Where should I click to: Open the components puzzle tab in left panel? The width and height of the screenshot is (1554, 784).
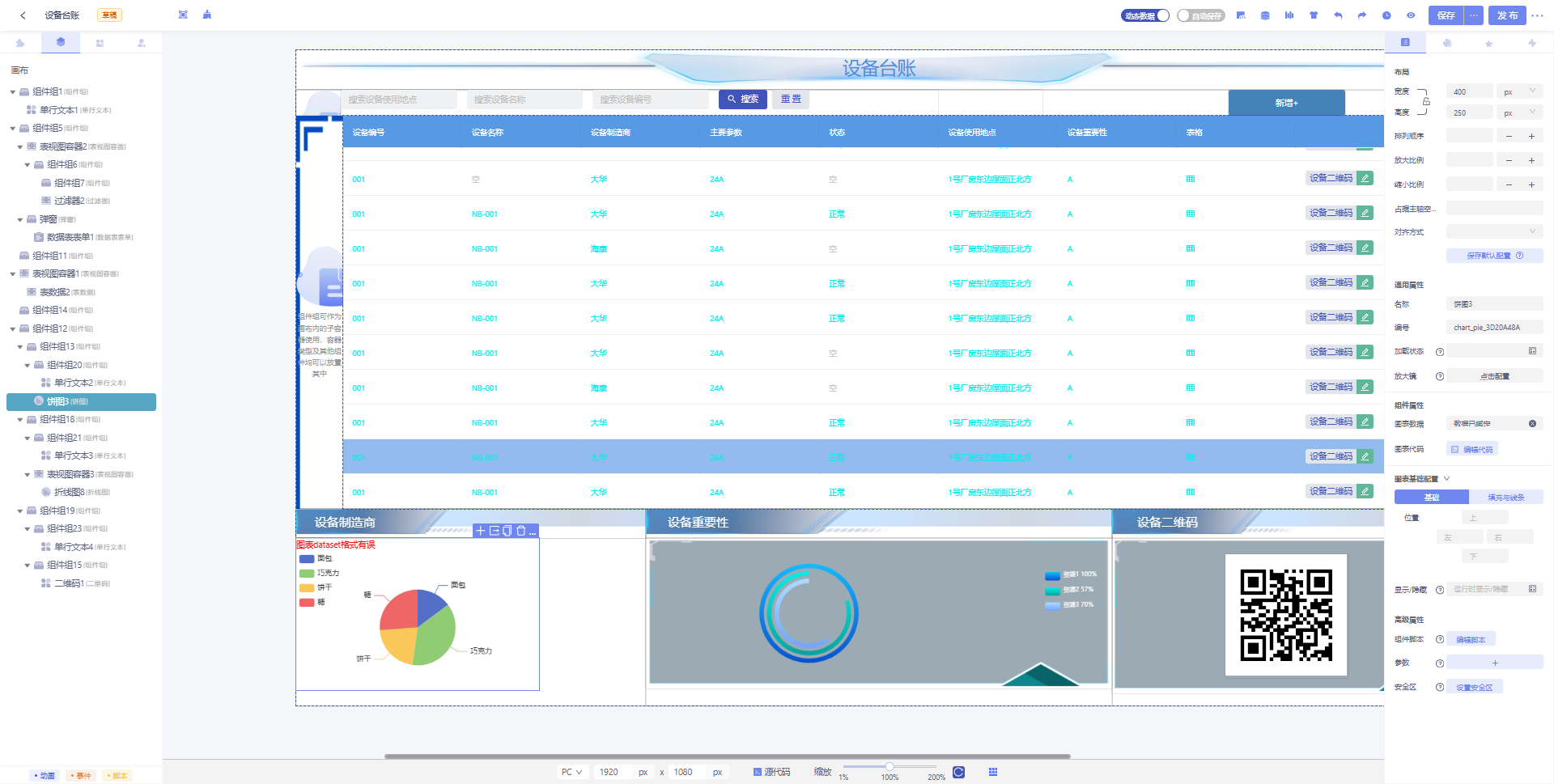tap(20, 43)
